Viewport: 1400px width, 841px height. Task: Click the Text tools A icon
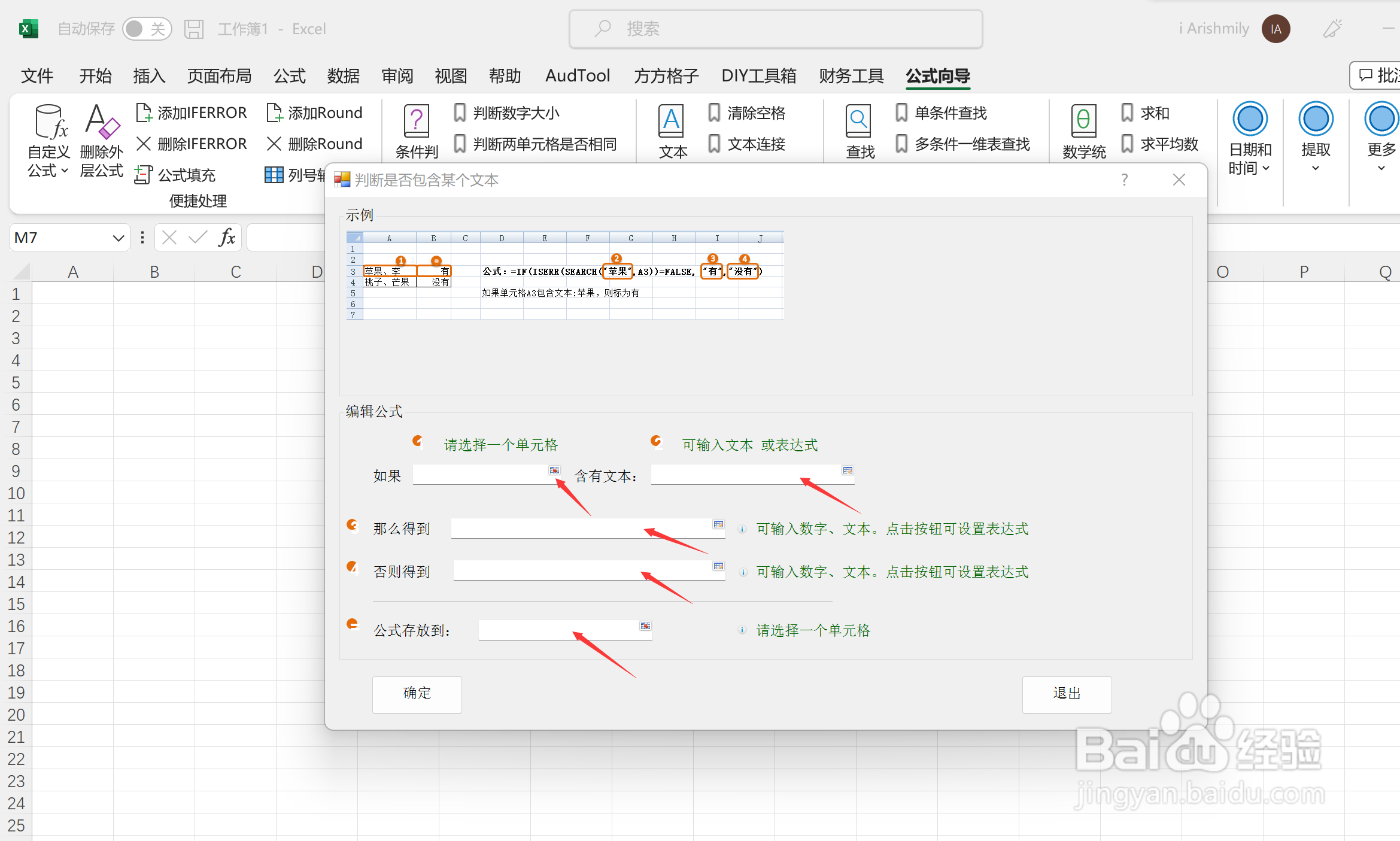click(x=671, y=121)
